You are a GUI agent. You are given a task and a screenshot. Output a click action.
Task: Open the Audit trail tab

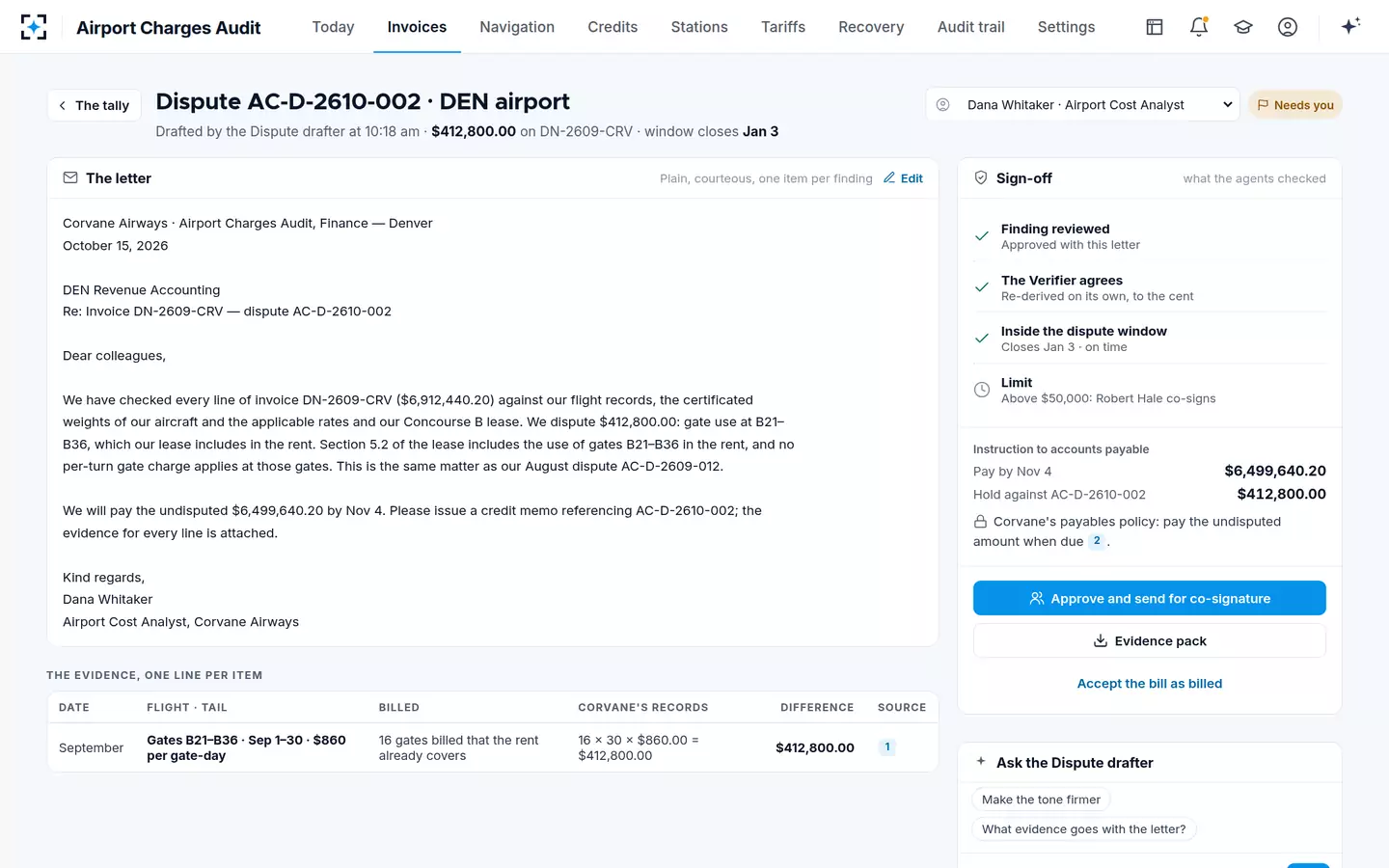(x=970, y=27)
